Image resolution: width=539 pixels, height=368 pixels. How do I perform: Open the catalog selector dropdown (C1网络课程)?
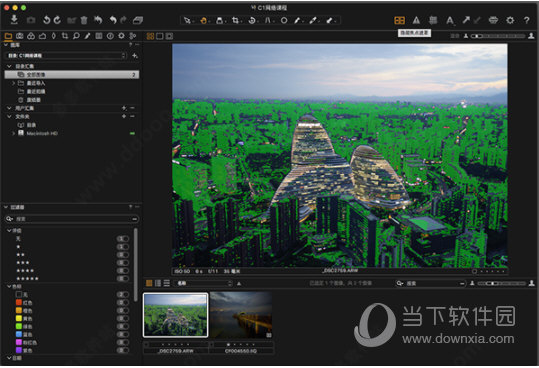click(66, 55)
